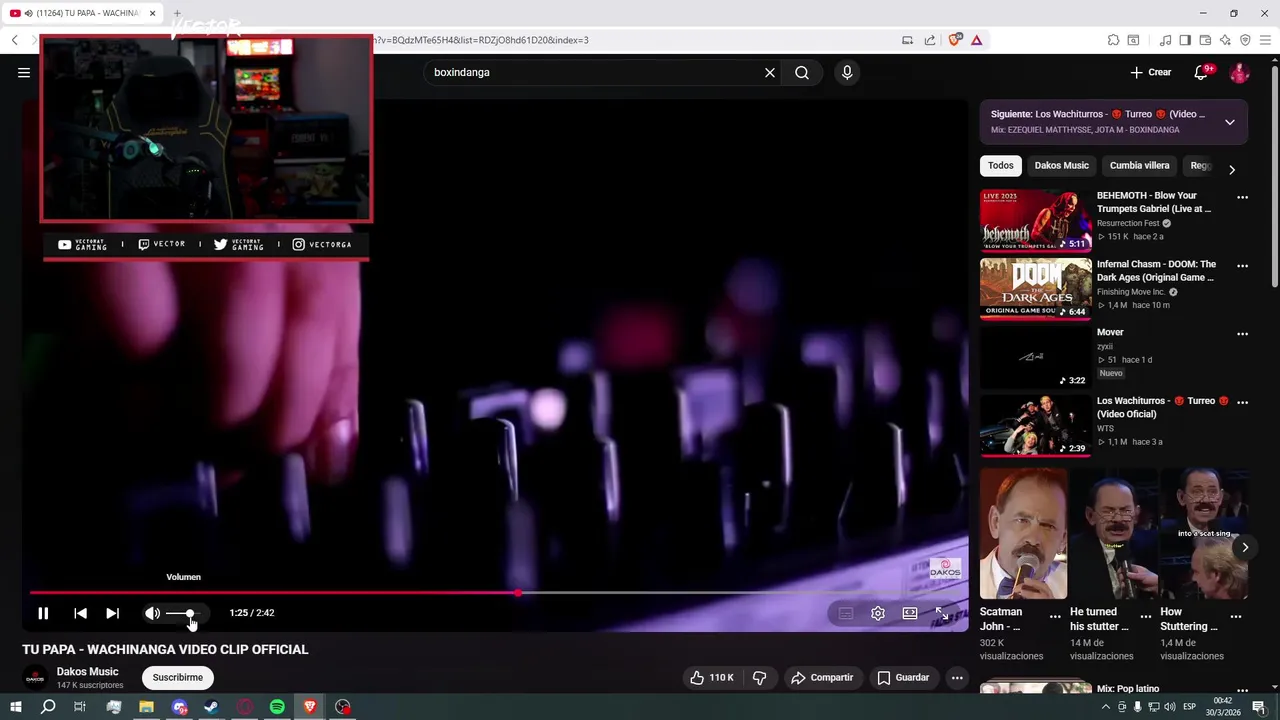Open the Dakos Music channel avatar

click(x=35, y=678)
